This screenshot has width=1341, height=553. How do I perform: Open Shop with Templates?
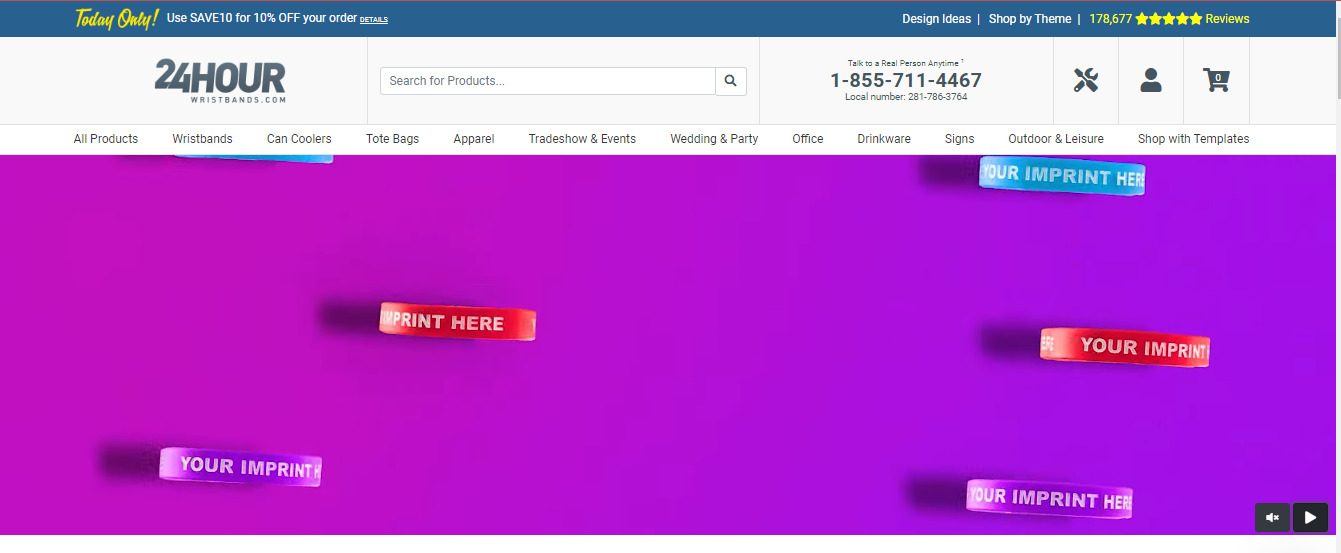click(x=1193, y=139)
